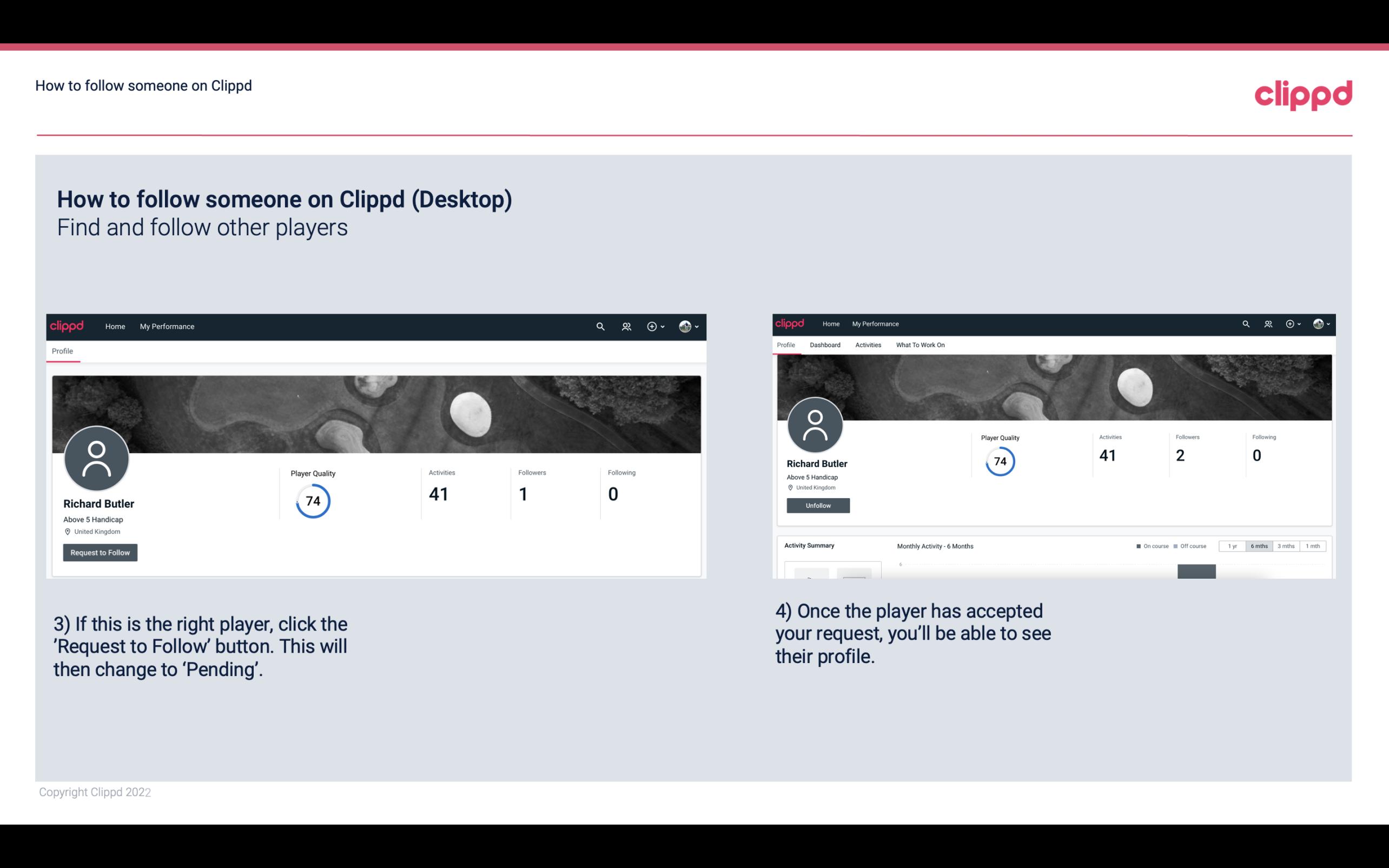Open 'My Performance' menu in top nav
Image resolution: width=1389 pixels, height=868 pixels.
[x=166, y=326]
